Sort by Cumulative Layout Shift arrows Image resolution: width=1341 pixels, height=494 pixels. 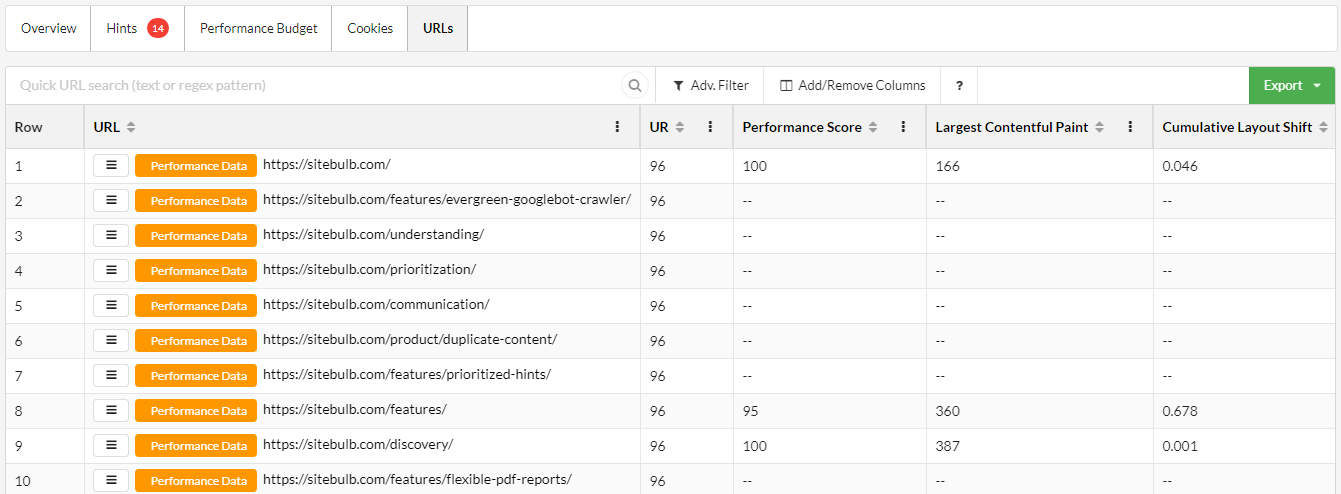[1324, 127]
